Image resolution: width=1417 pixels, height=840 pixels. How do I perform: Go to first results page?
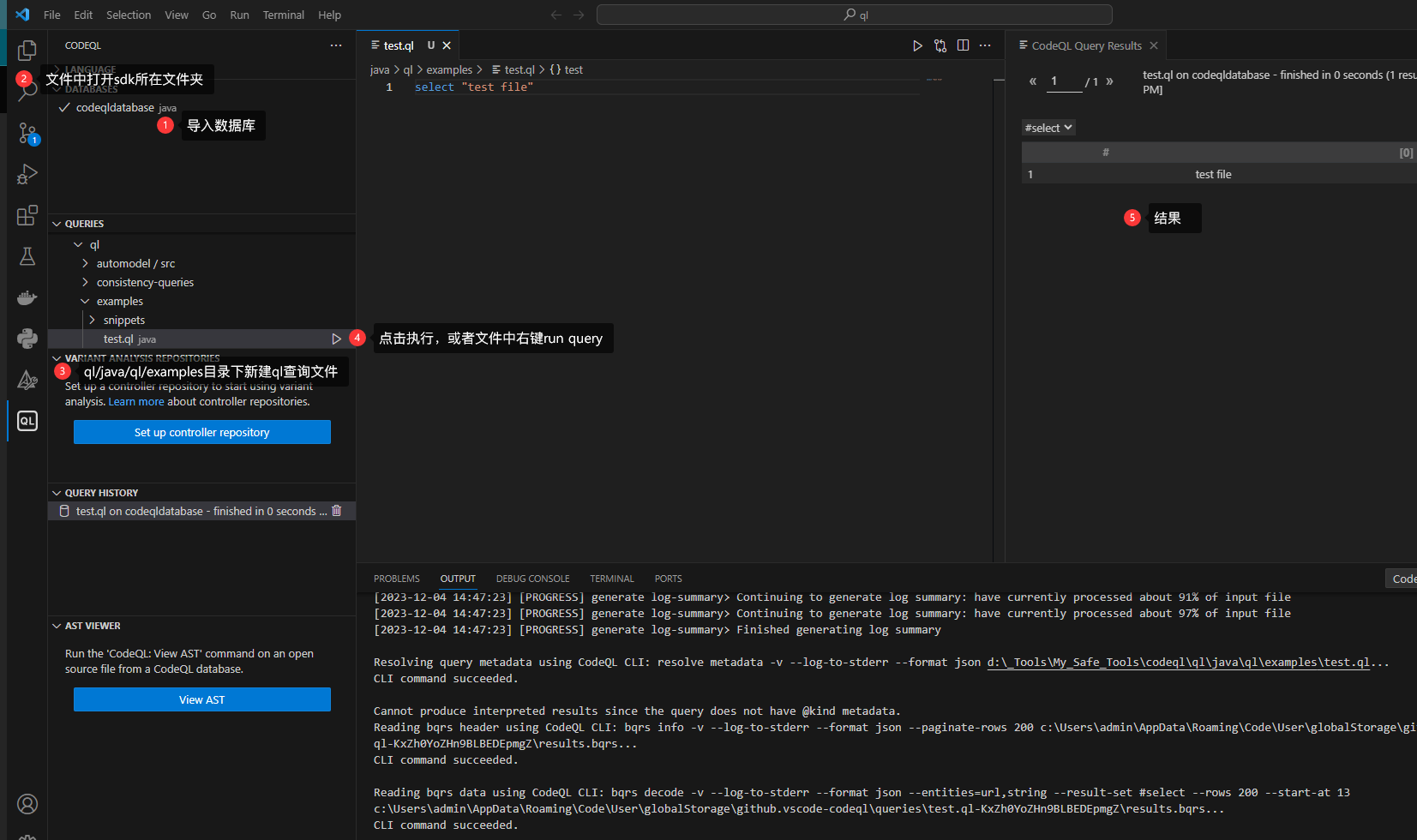(x=1033, y=81)
